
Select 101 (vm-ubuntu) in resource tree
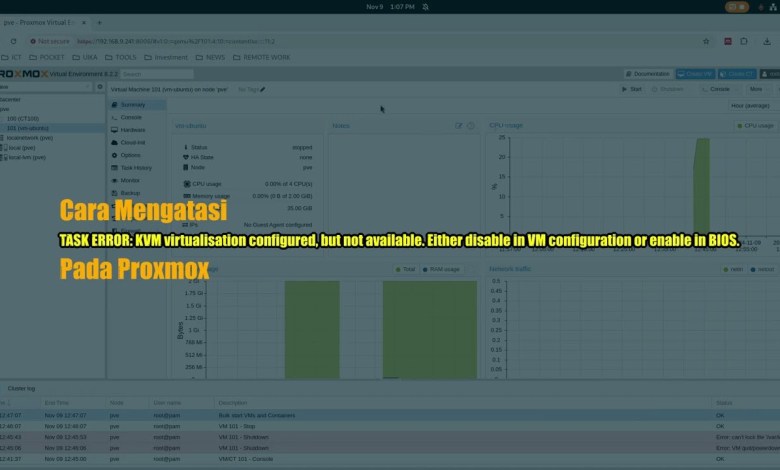(27, 128)
